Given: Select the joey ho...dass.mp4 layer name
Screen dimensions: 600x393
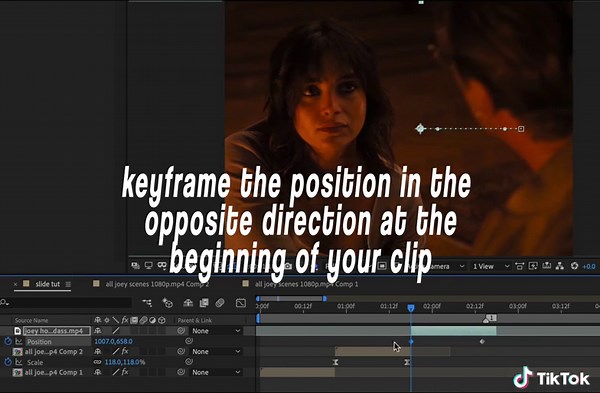Looking at the screenshot, I should (57, 331).
